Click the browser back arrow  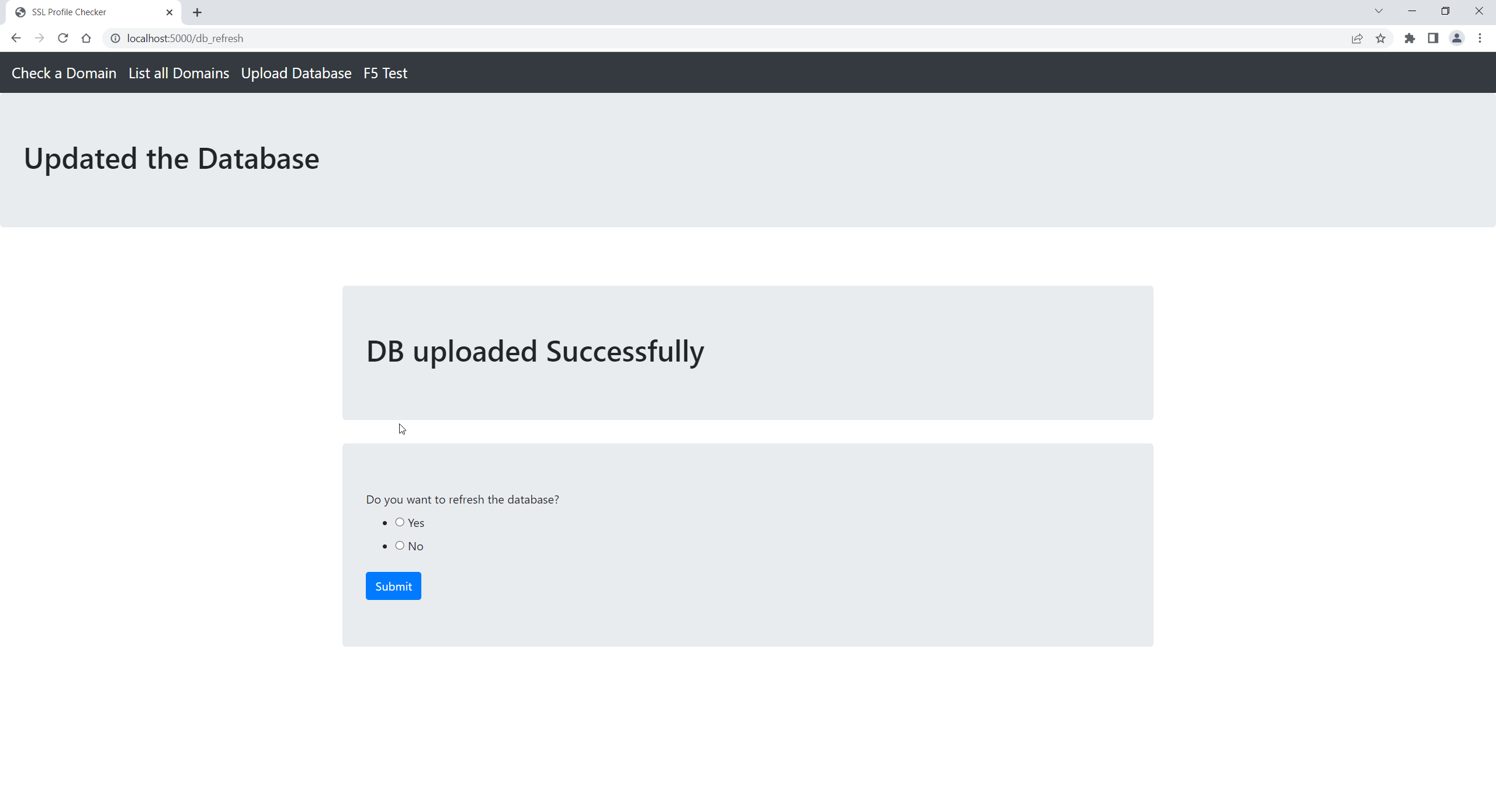pos(16,38)
